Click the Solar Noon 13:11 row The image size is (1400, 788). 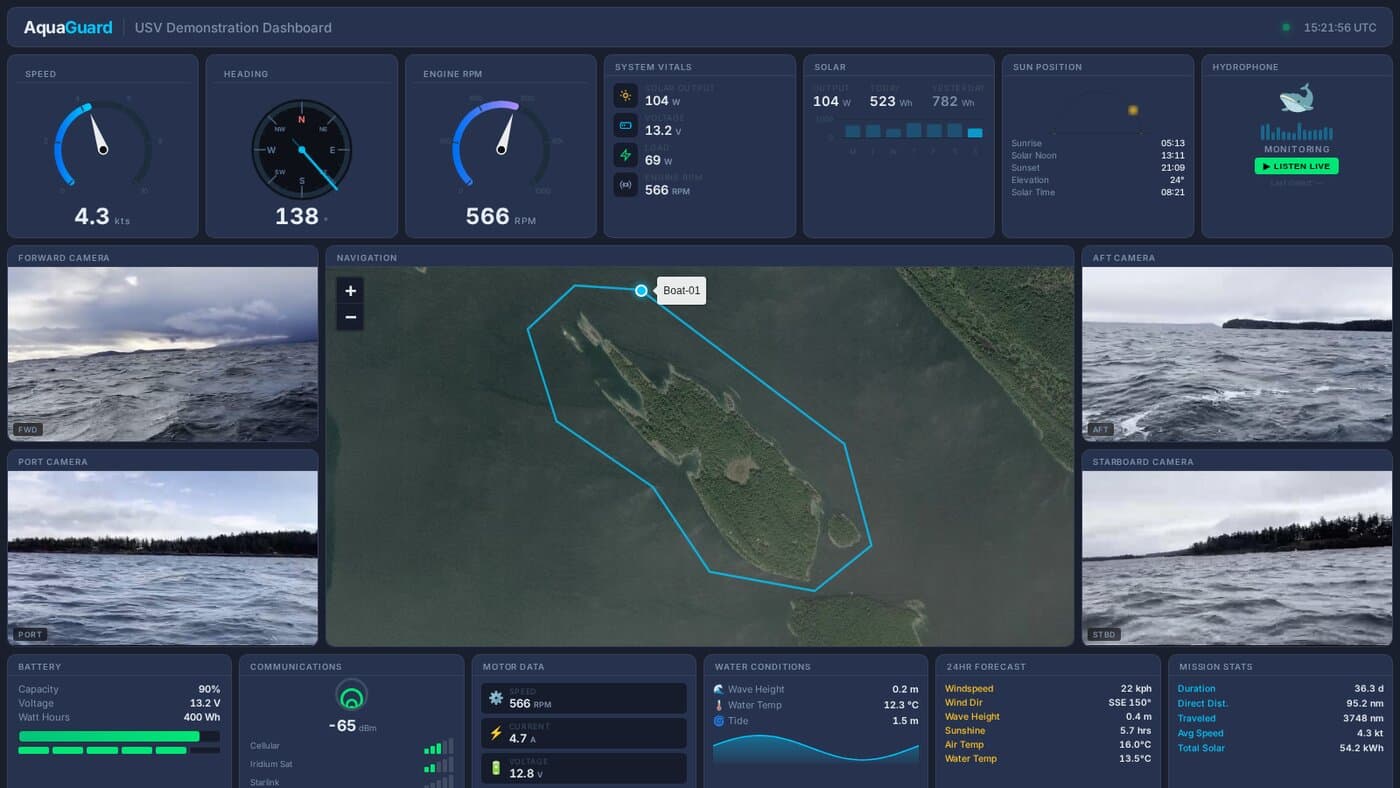(x=1098, y=155)
